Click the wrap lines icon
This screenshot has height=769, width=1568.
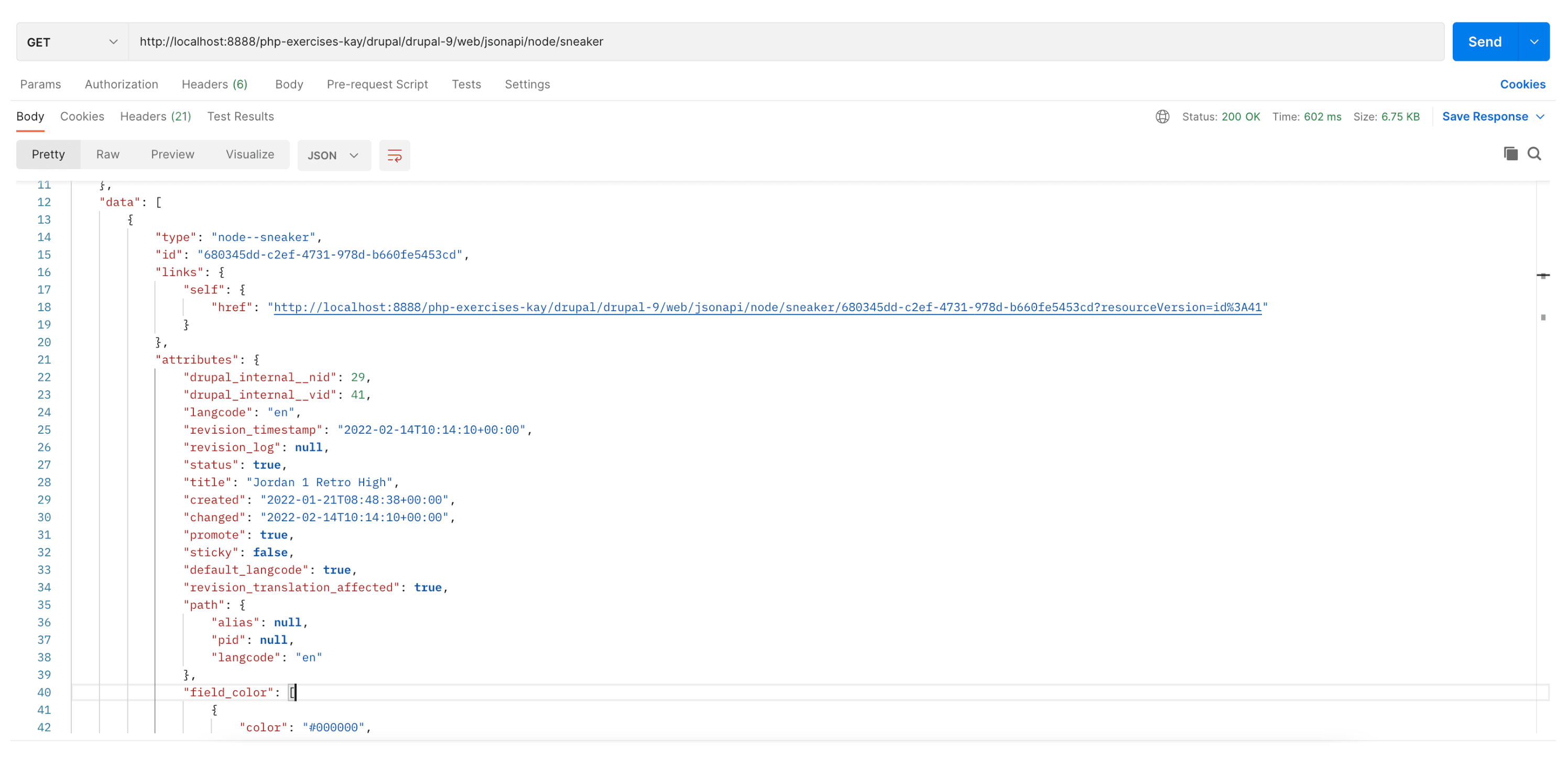[x=395, y=155]
